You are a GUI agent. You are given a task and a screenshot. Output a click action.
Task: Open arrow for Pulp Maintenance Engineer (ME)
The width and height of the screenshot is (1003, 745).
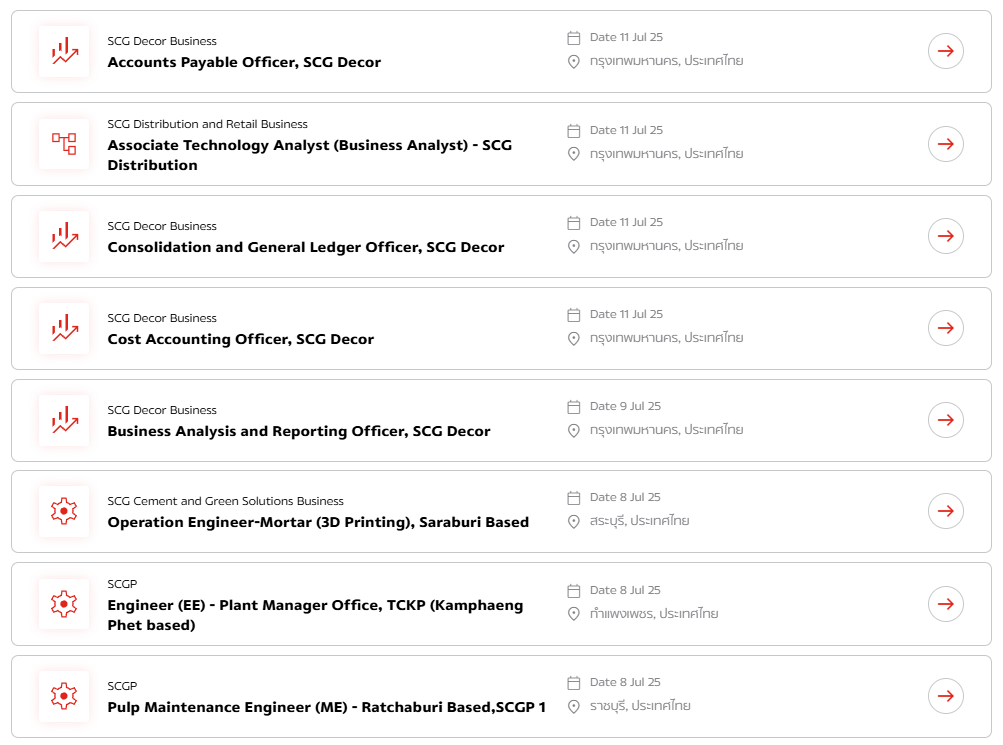point(945,696)
